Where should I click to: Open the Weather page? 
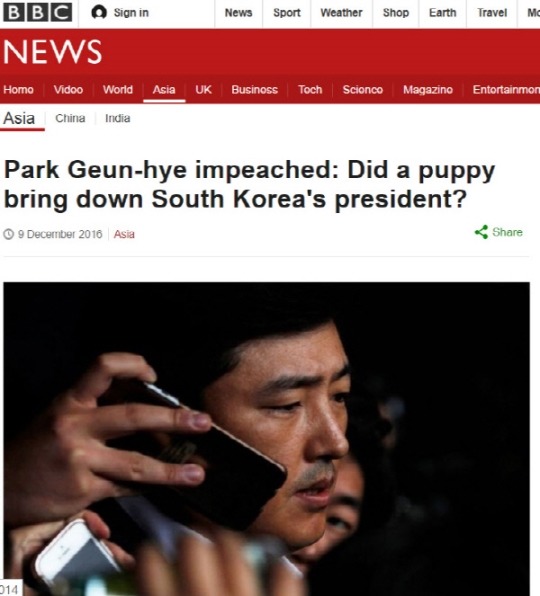click(341, 13)
